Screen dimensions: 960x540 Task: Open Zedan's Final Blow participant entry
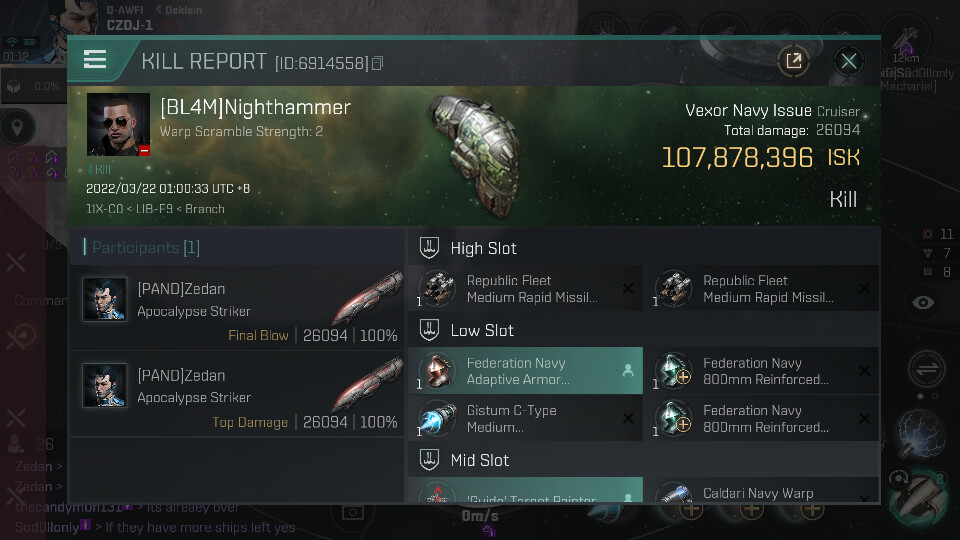pyautogui.click(x=238, y=308)
